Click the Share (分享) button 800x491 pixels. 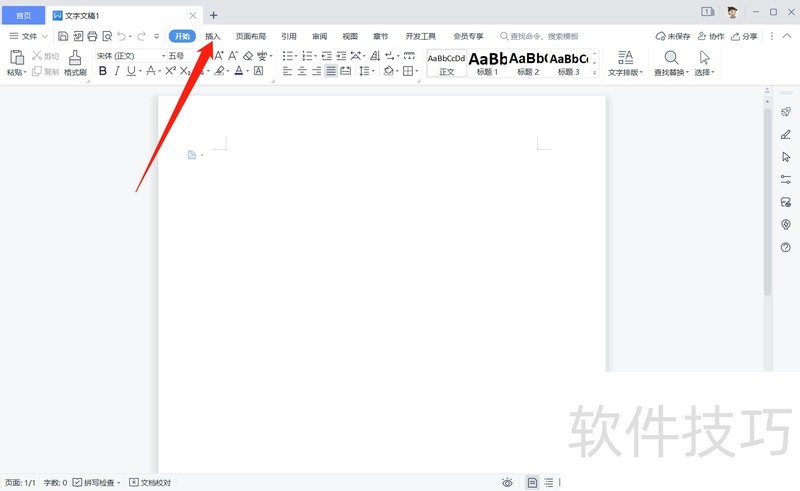pyautogui.click(x=744, y=36)
